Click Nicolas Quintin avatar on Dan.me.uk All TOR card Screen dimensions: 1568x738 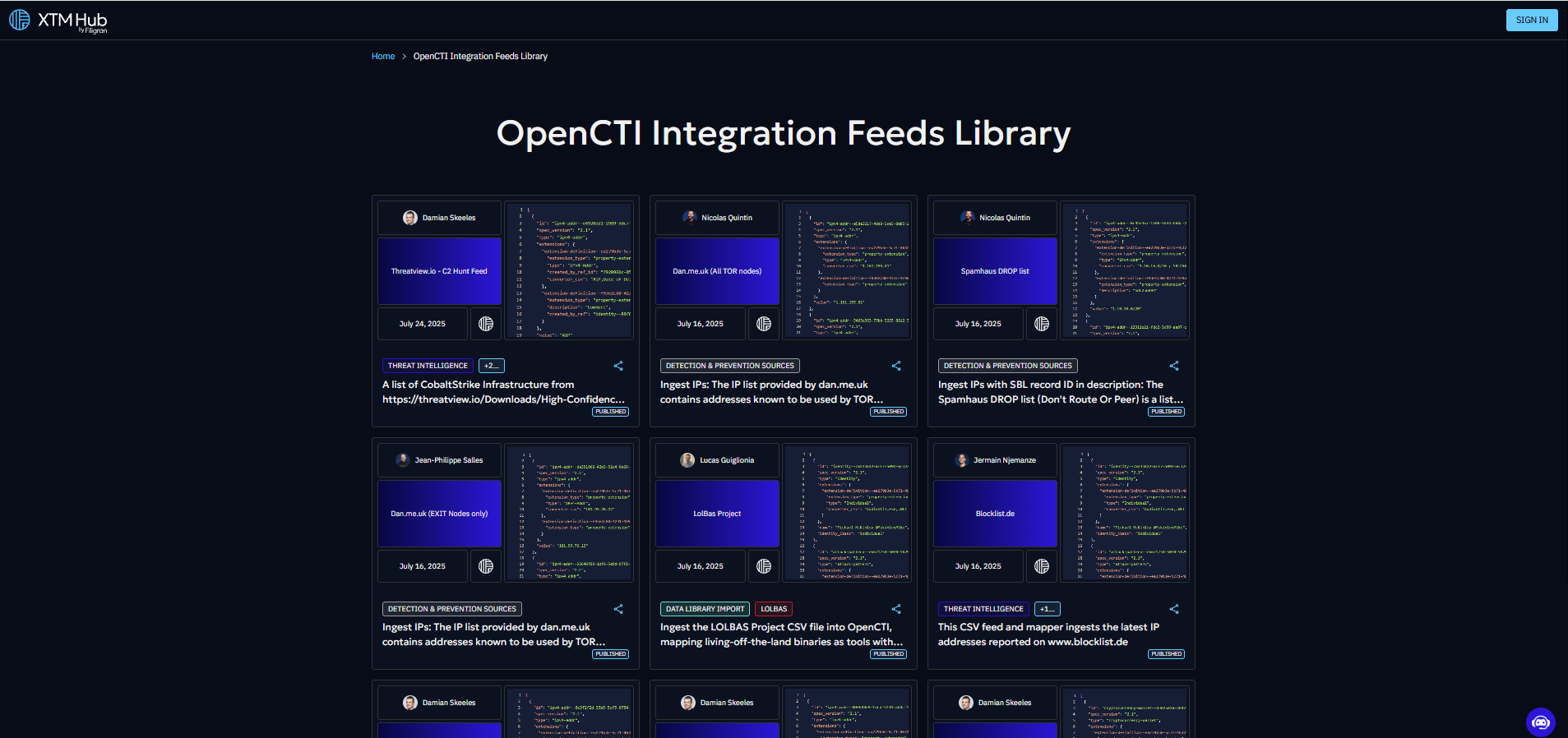coord(689,218)
